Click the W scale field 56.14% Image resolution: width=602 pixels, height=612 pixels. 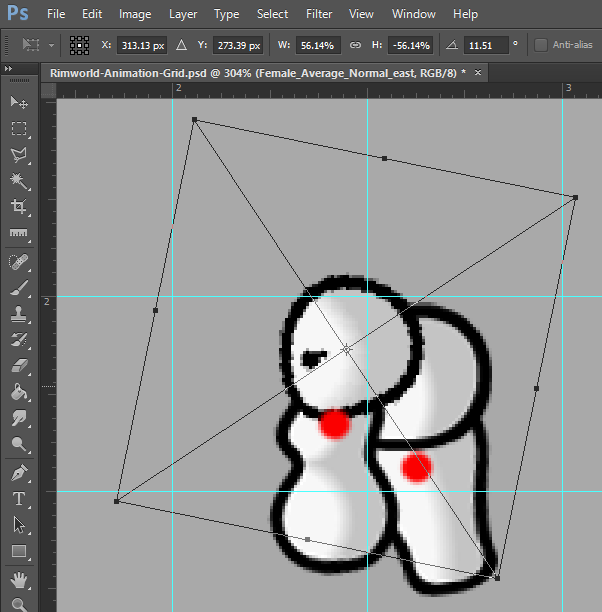[x=318, y=45]
